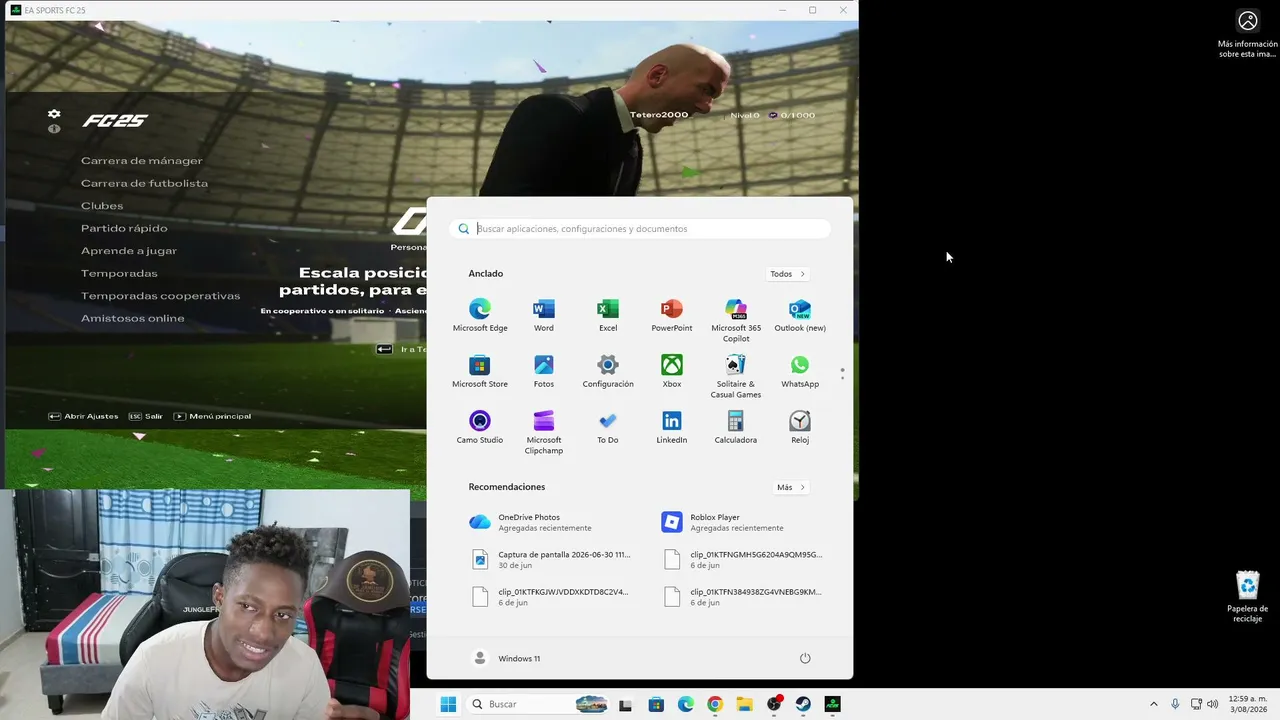Launch the Xbox app
1280x720 pixels.
[672, 372]
